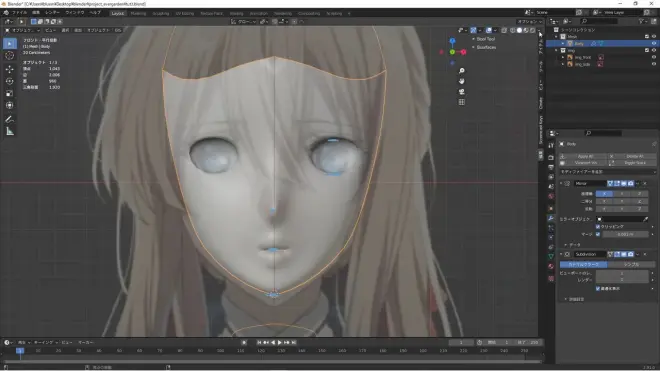Image resolution: width=660 pixels, height=371 pixels.
Task: Click the red X axis on navigation gizmo
Action: click(x=463, y=52)
